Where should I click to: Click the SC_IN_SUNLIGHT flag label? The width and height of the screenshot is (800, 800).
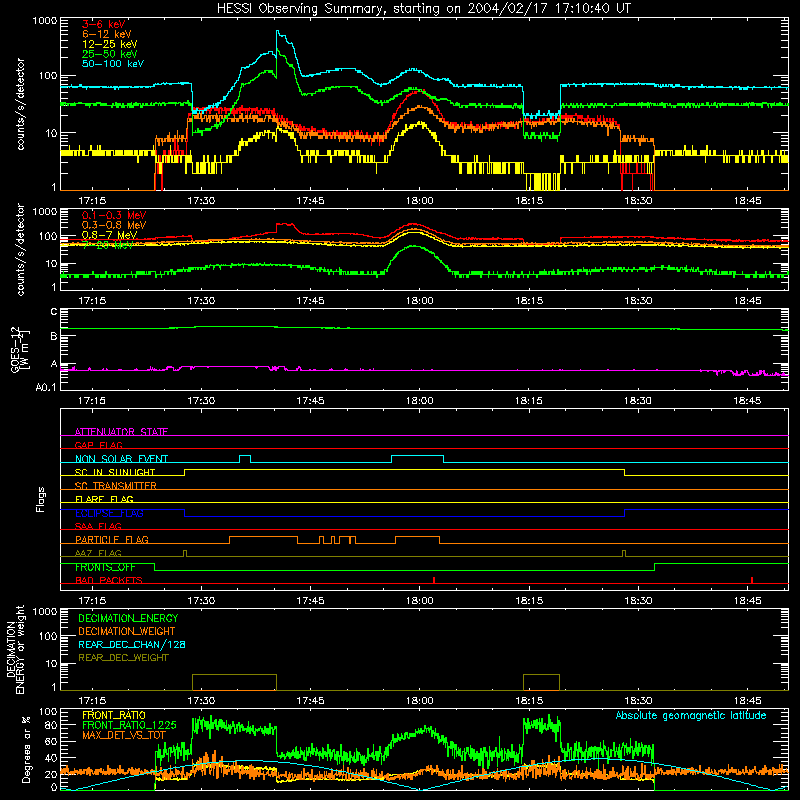[115, 472]
